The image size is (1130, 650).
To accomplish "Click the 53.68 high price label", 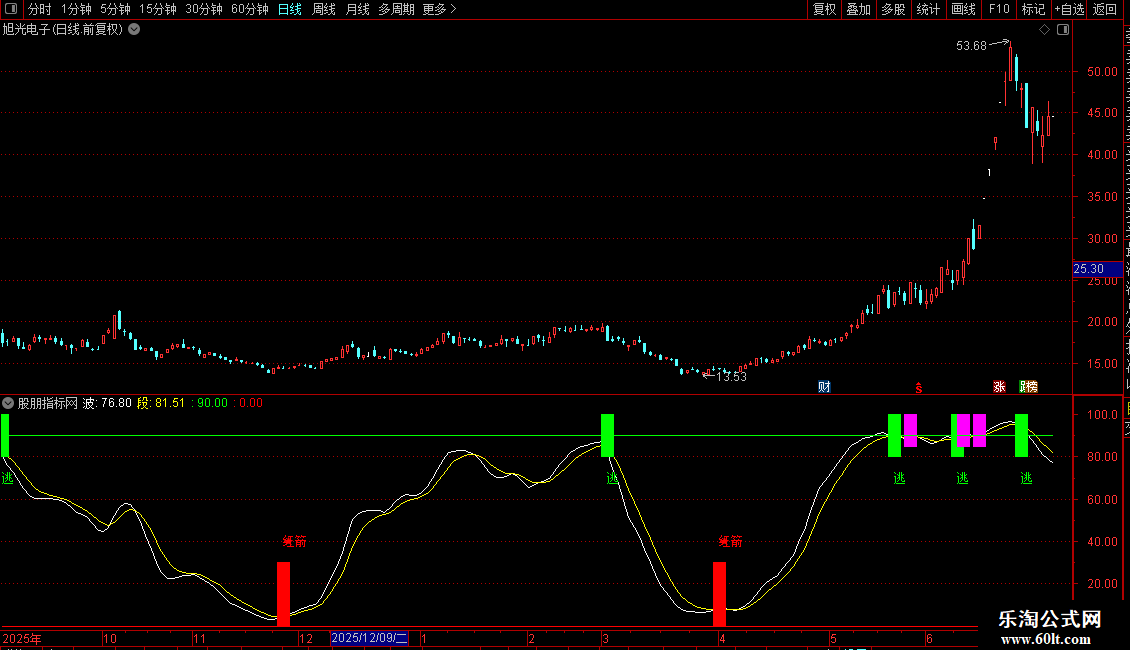I will pos(971,46).
